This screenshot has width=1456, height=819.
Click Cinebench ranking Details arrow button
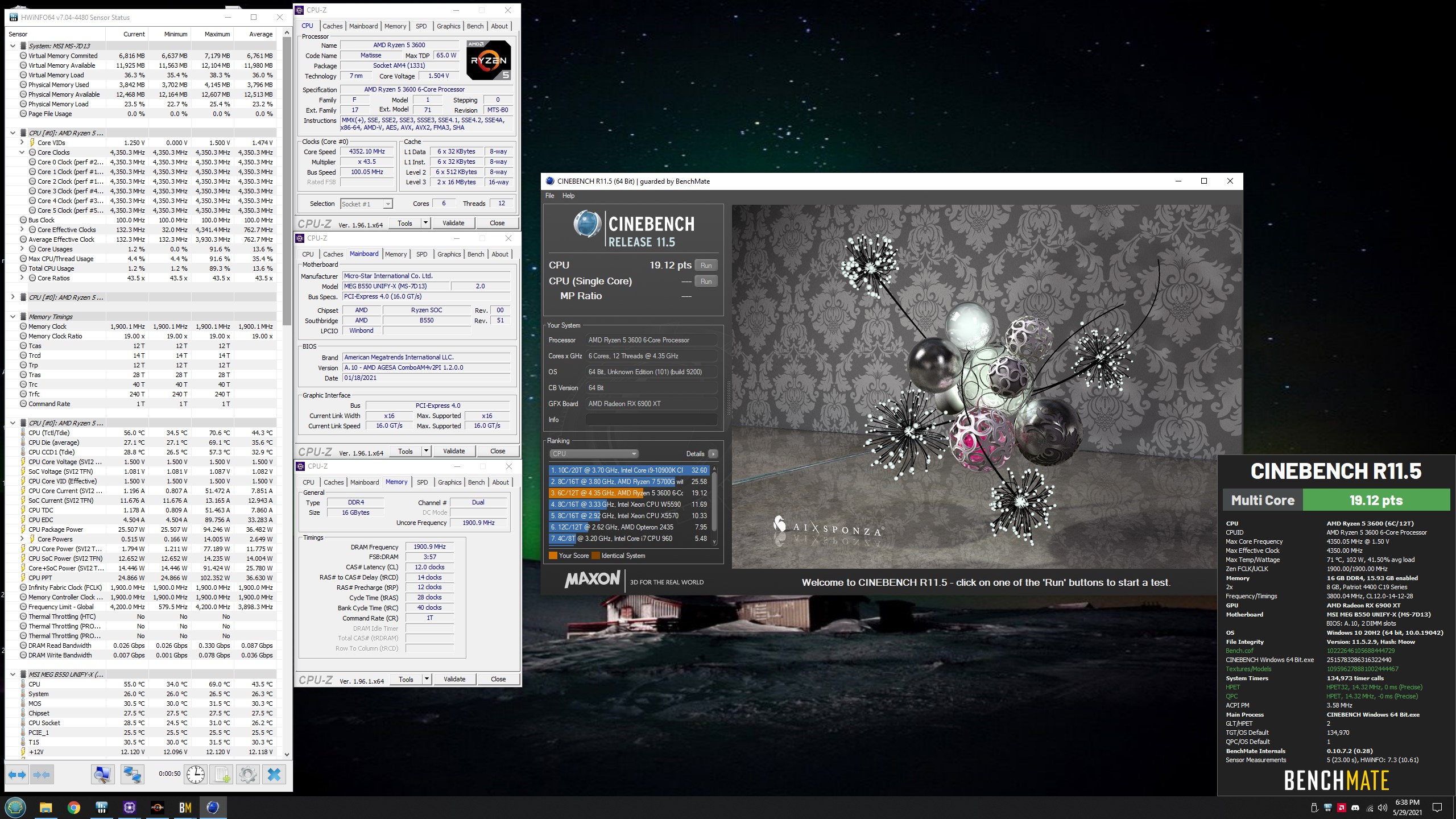(x=713, y=454)
